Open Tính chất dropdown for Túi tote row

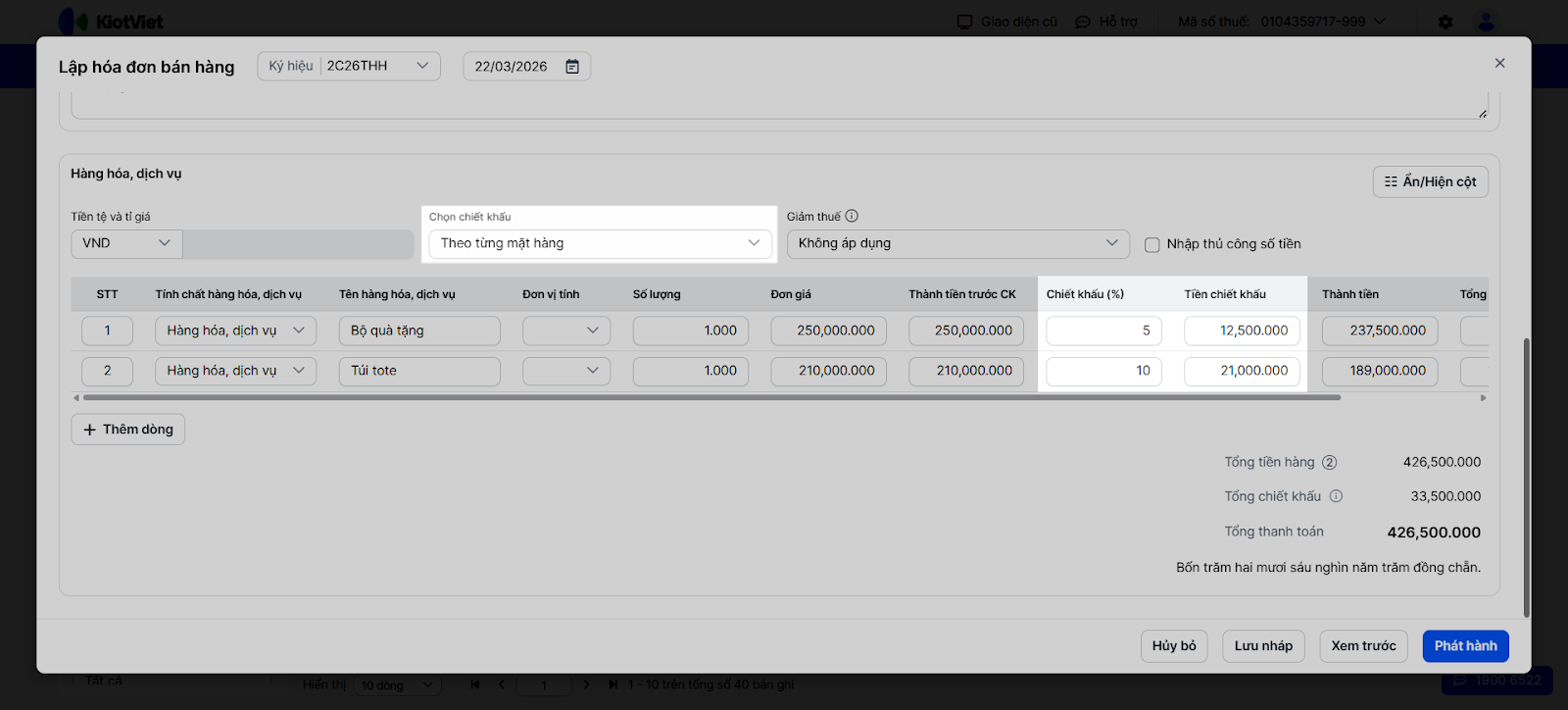click(235, 371)
